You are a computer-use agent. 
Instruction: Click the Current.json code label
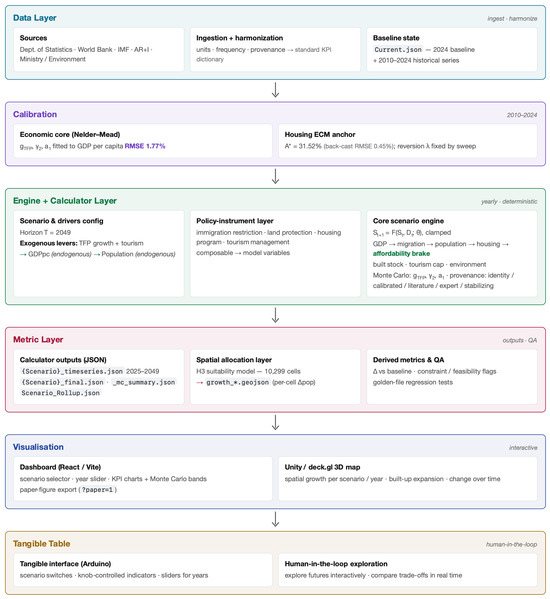point(398,50)
